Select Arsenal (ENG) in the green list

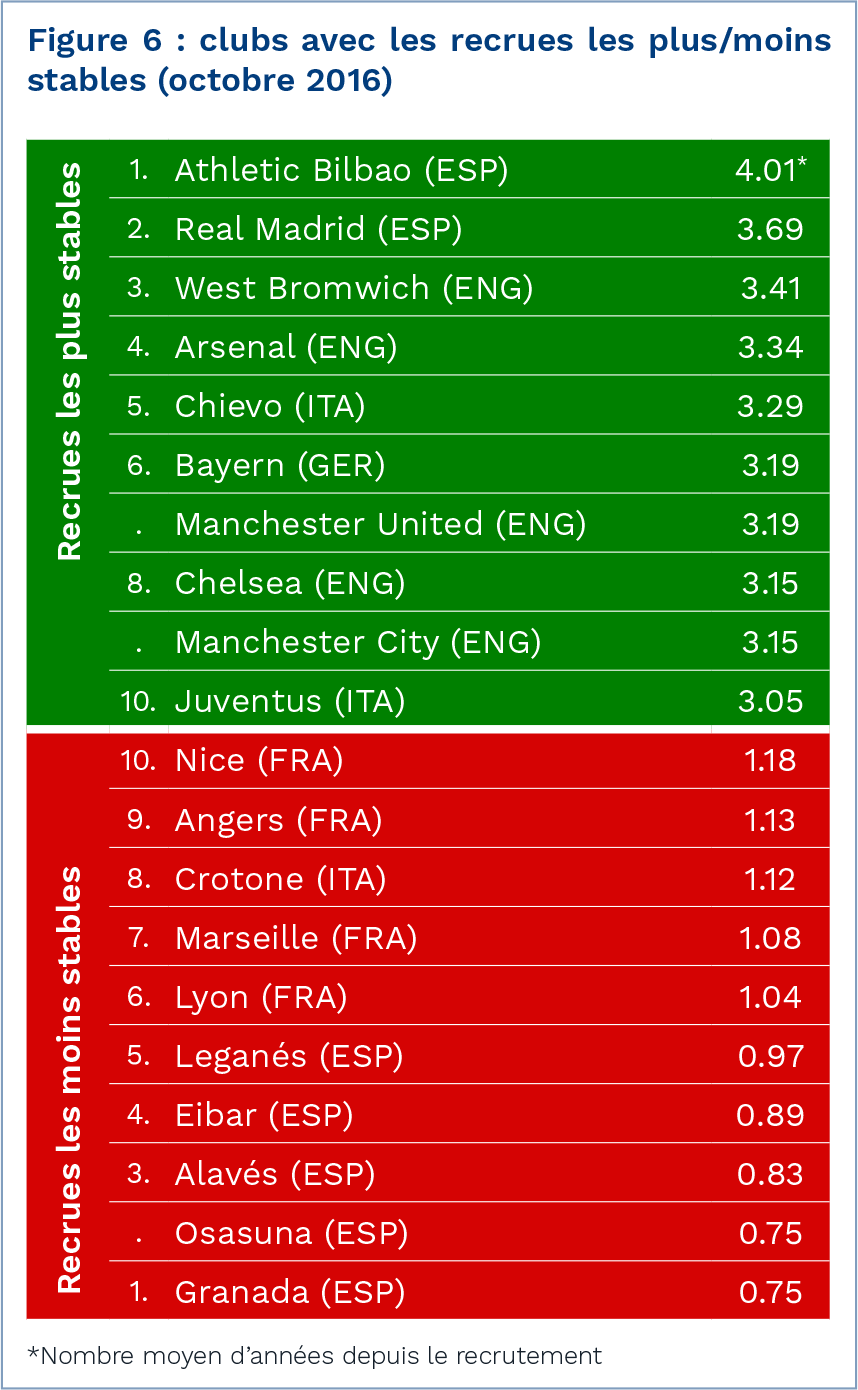(286, 347)
